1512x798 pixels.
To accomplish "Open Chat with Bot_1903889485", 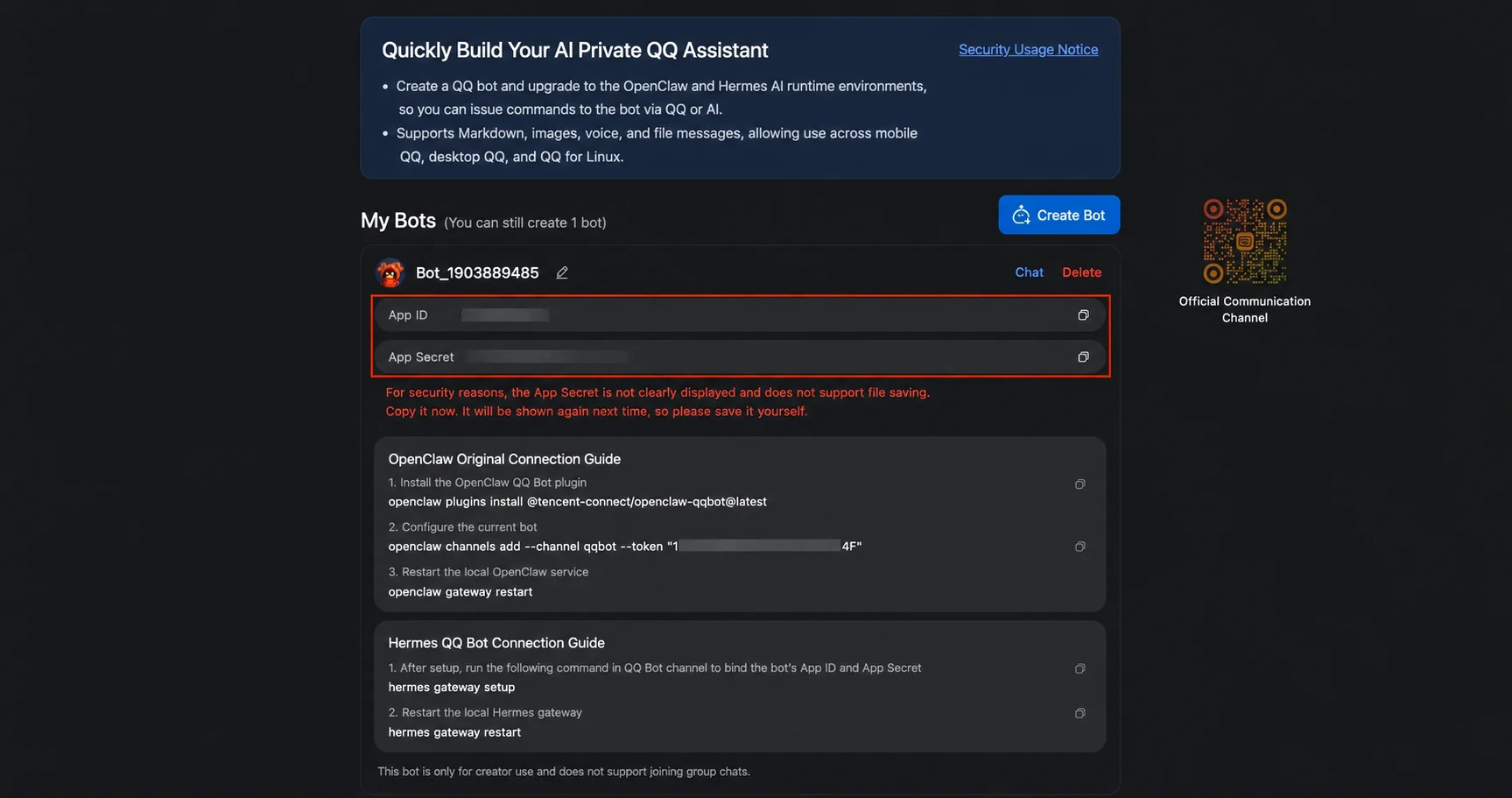I will pyautogui.click(x=1029, y=272).
